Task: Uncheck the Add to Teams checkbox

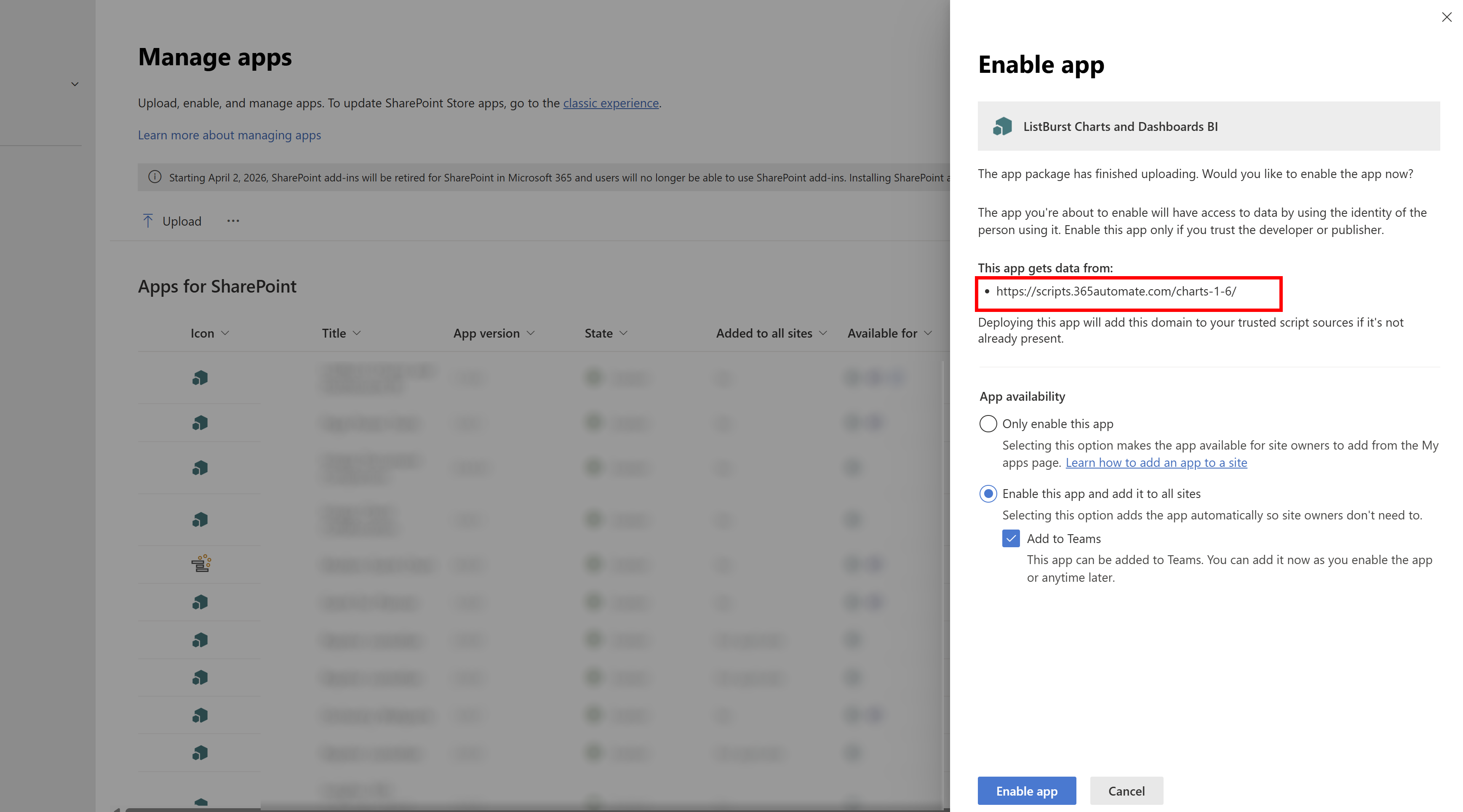Action: point(1011,538)
